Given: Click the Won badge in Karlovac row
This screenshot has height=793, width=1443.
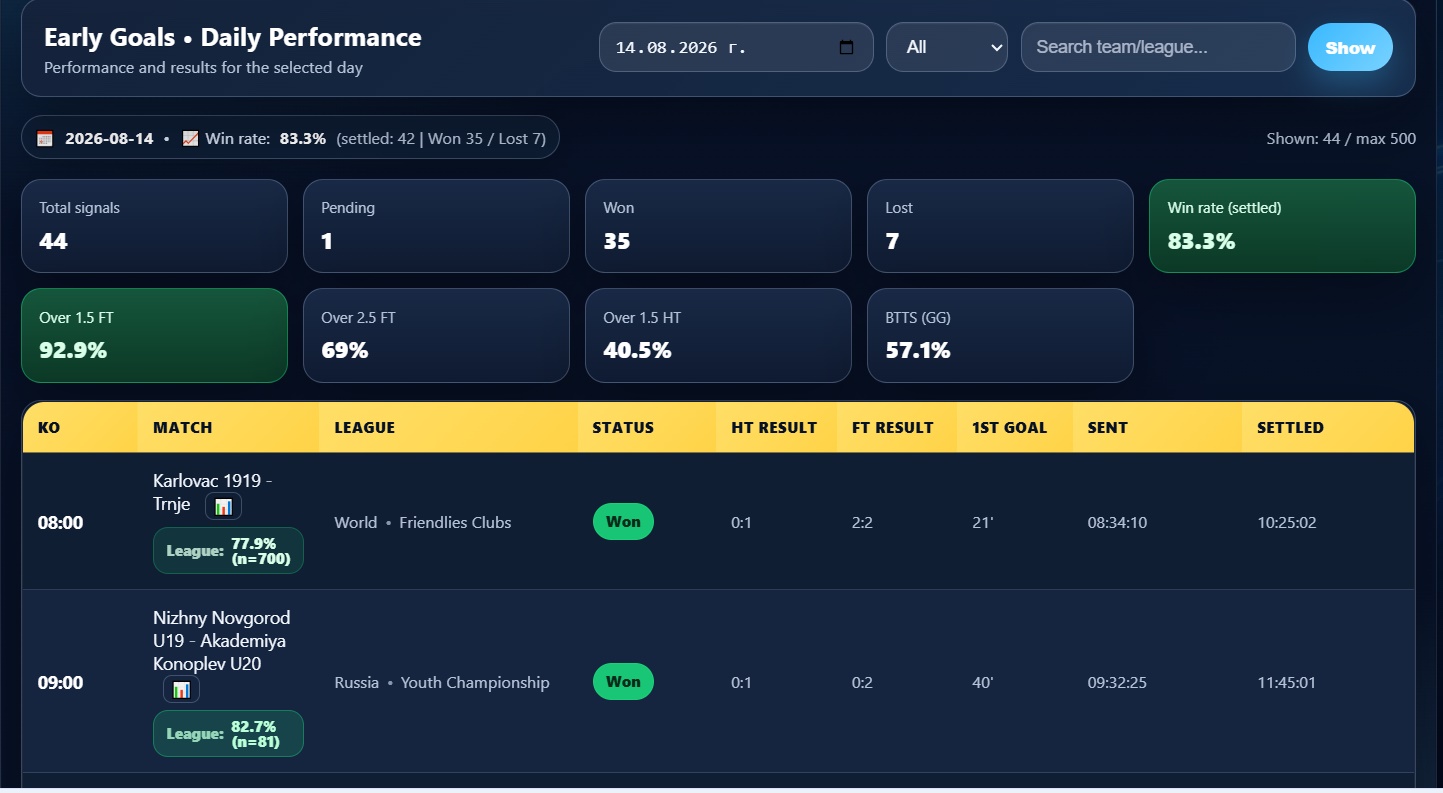Looking at the screenshot, I should [x=623, y=521].
